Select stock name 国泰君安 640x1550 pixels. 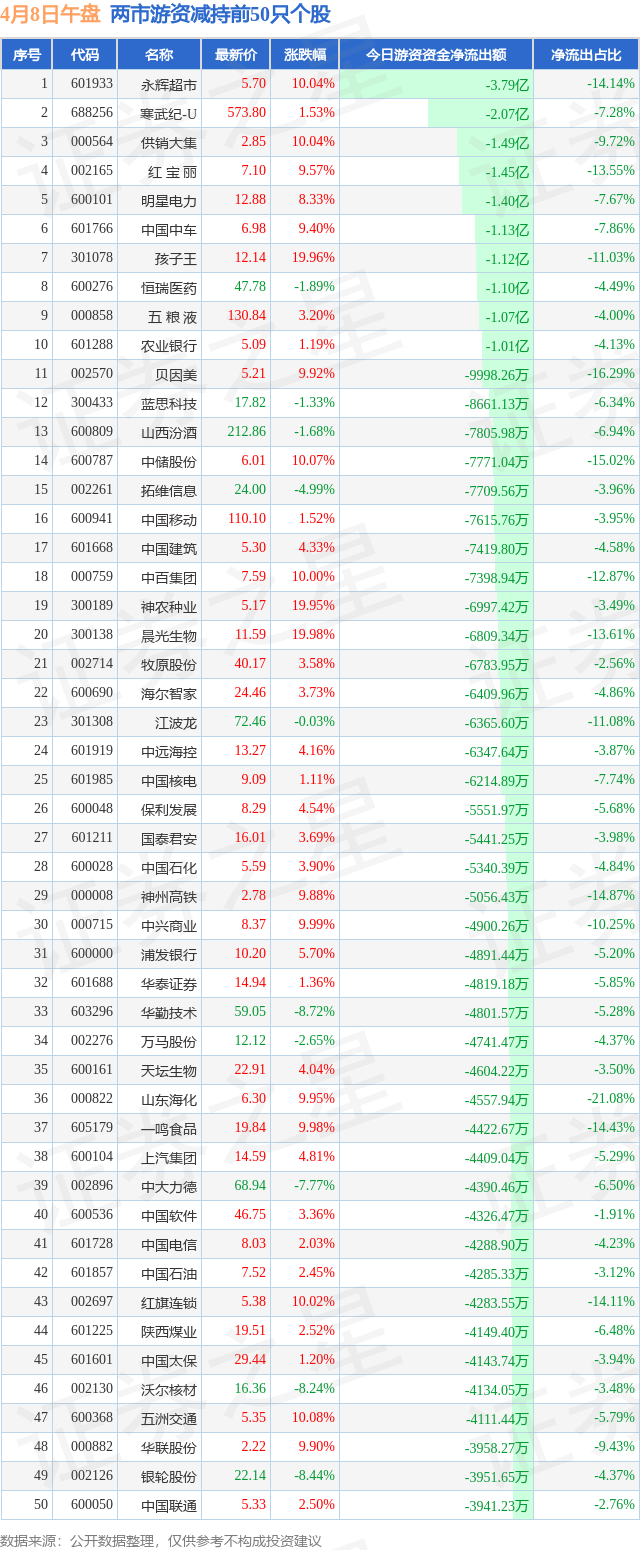click(x=170, y=839)
